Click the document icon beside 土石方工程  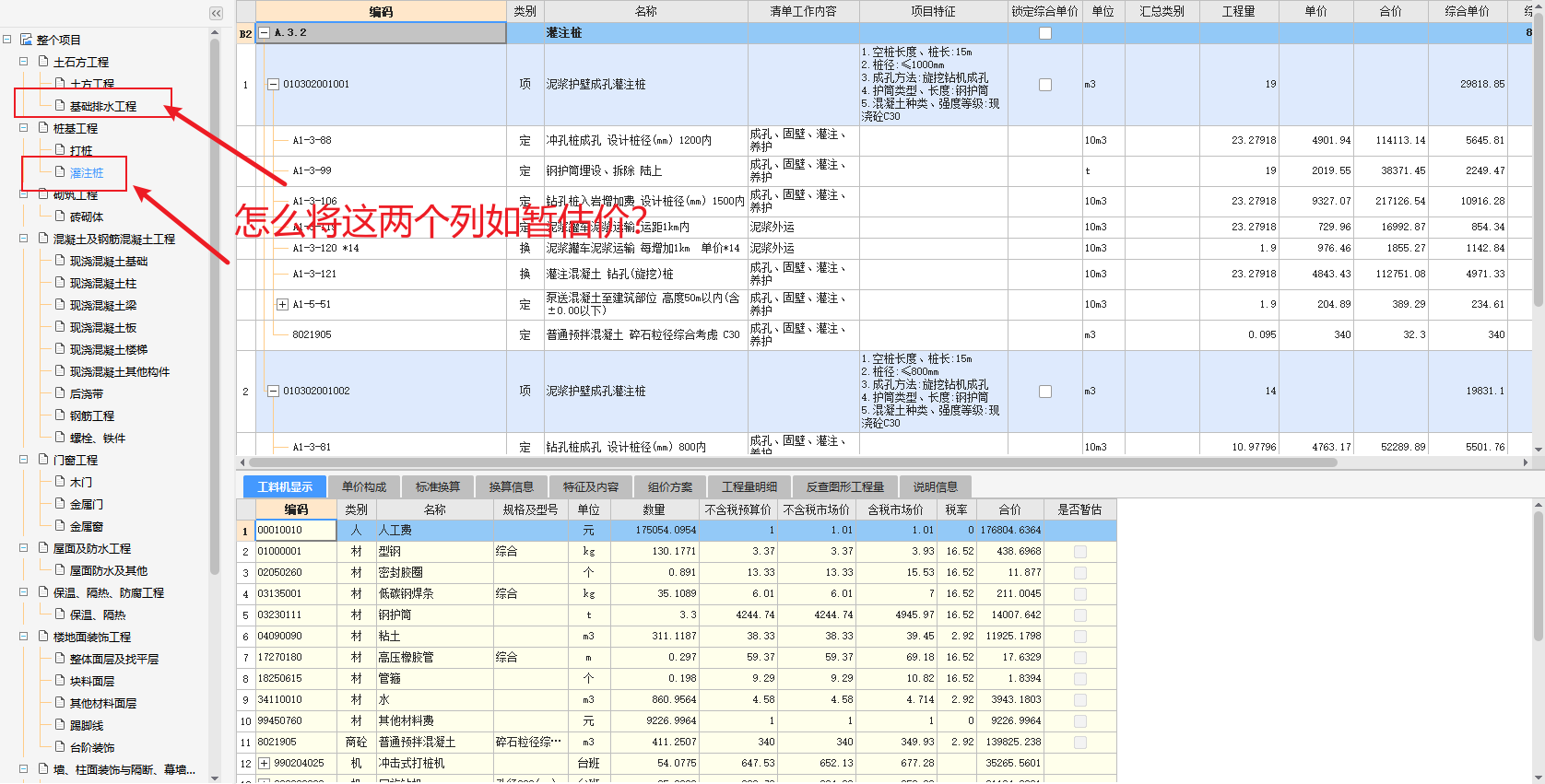[x=43, y=62]
